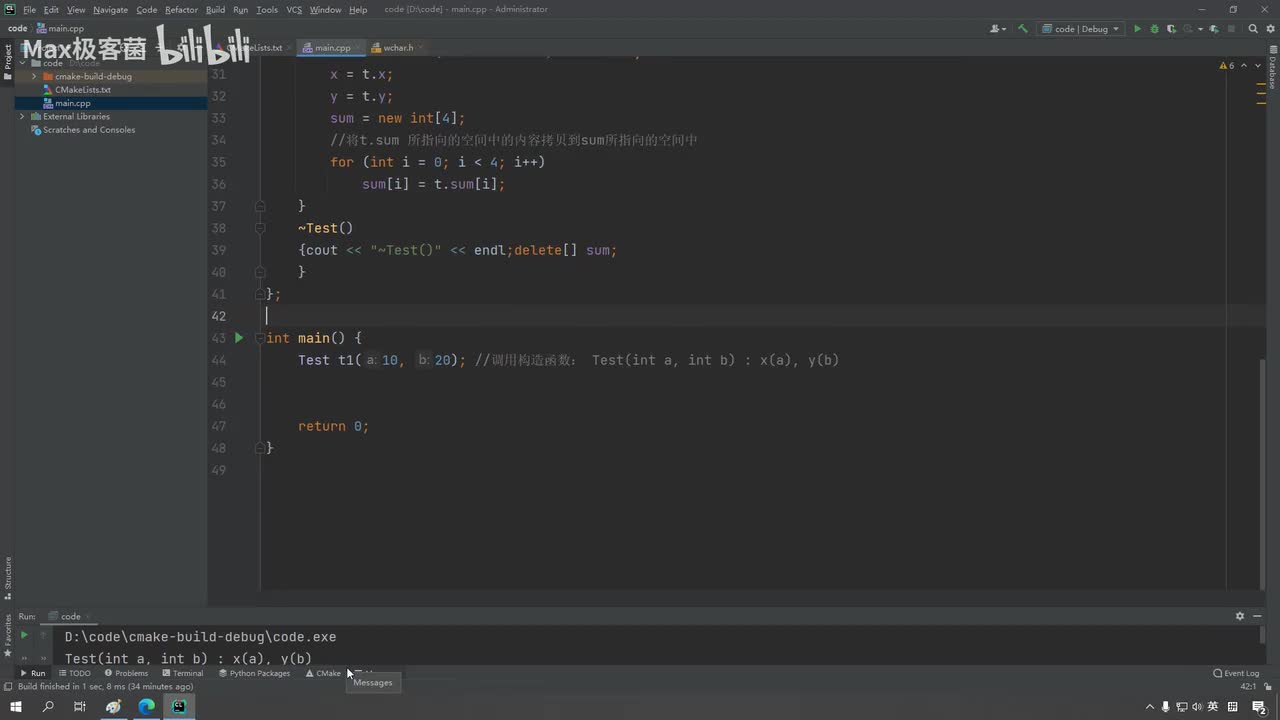Launch Microsoft Edge from the taskbar
Viewport: 1280px width, 720px height.
(x=147, y=707)
